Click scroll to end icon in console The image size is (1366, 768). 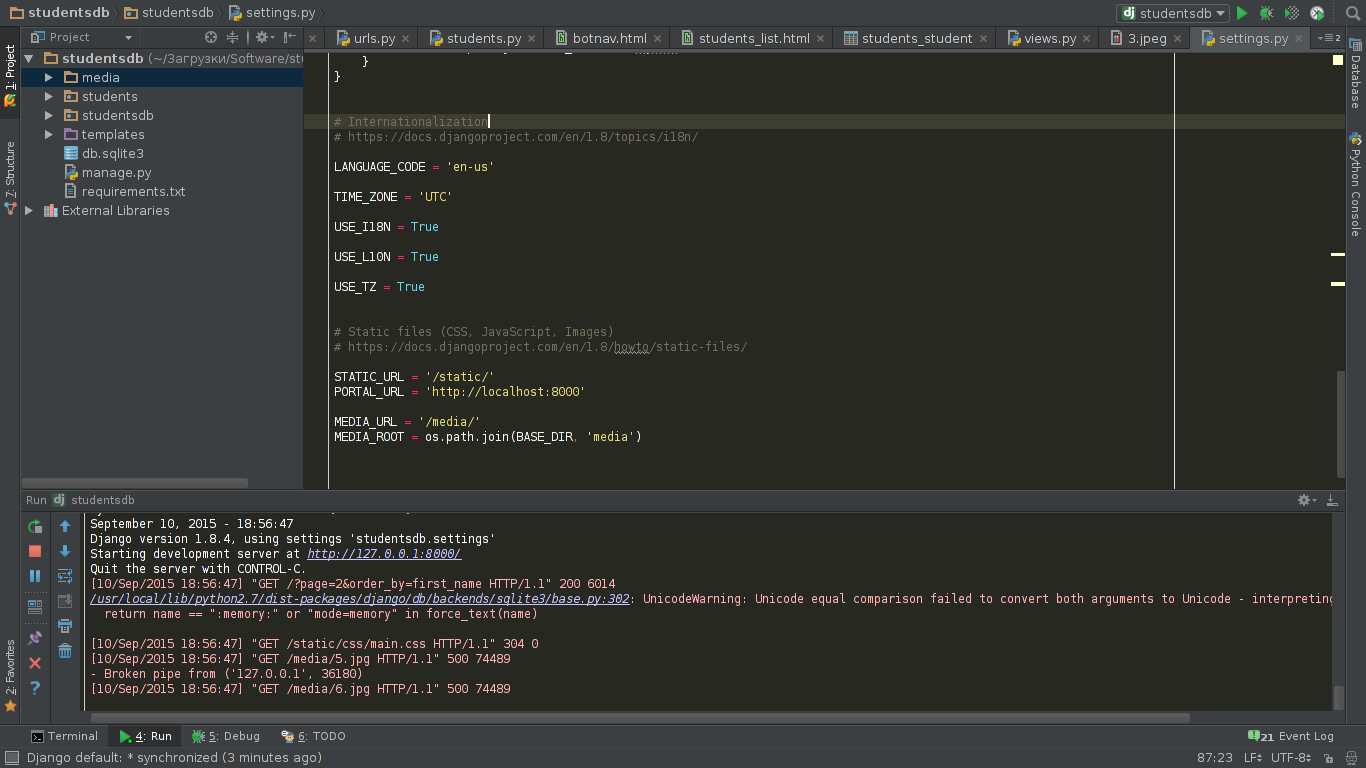pos(65,601)
